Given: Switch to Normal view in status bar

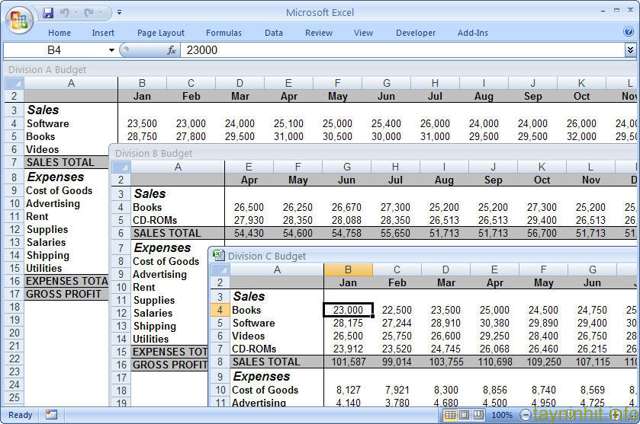Looking at the screenshot, I should 451,414.
